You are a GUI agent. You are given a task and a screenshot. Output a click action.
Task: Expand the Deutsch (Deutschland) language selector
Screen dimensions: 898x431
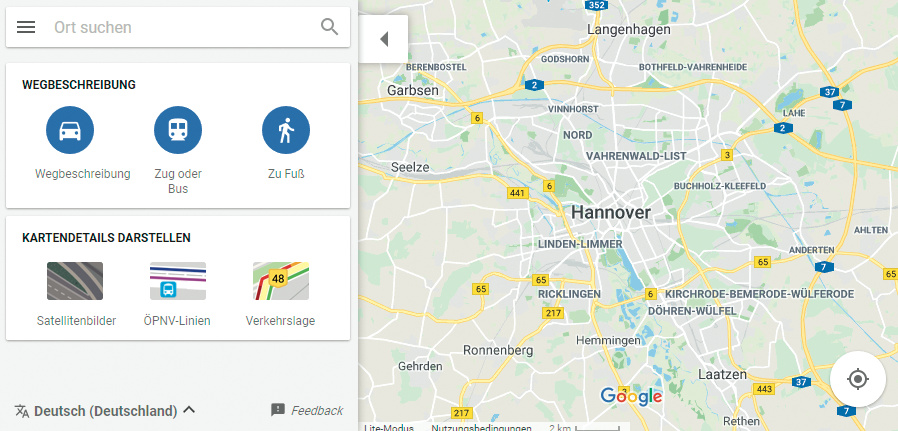105,411
